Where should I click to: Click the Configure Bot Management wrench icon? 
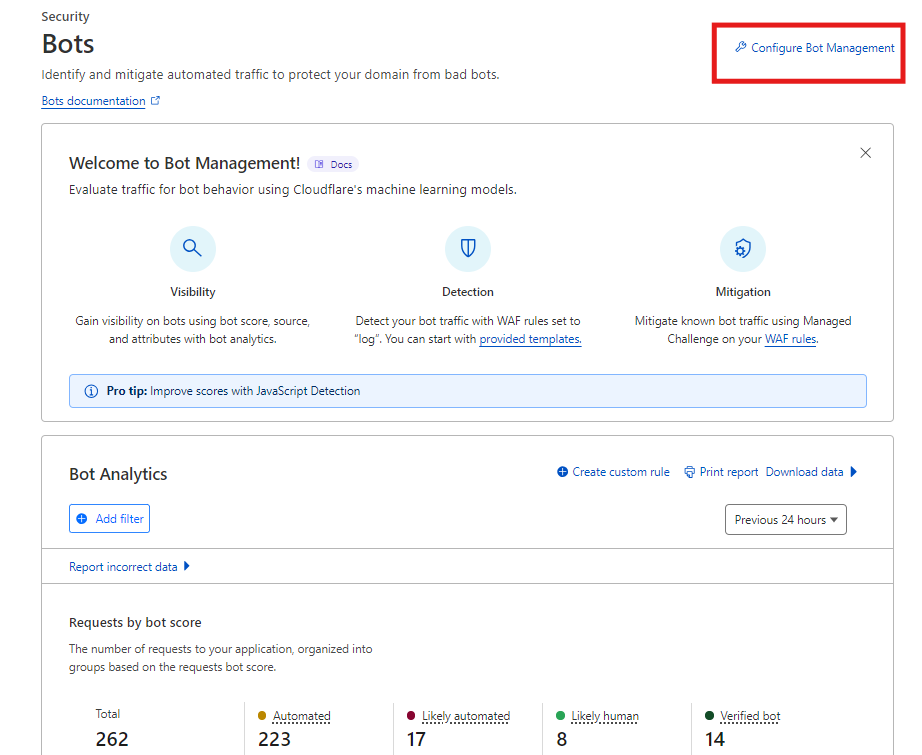coord(741,47)
